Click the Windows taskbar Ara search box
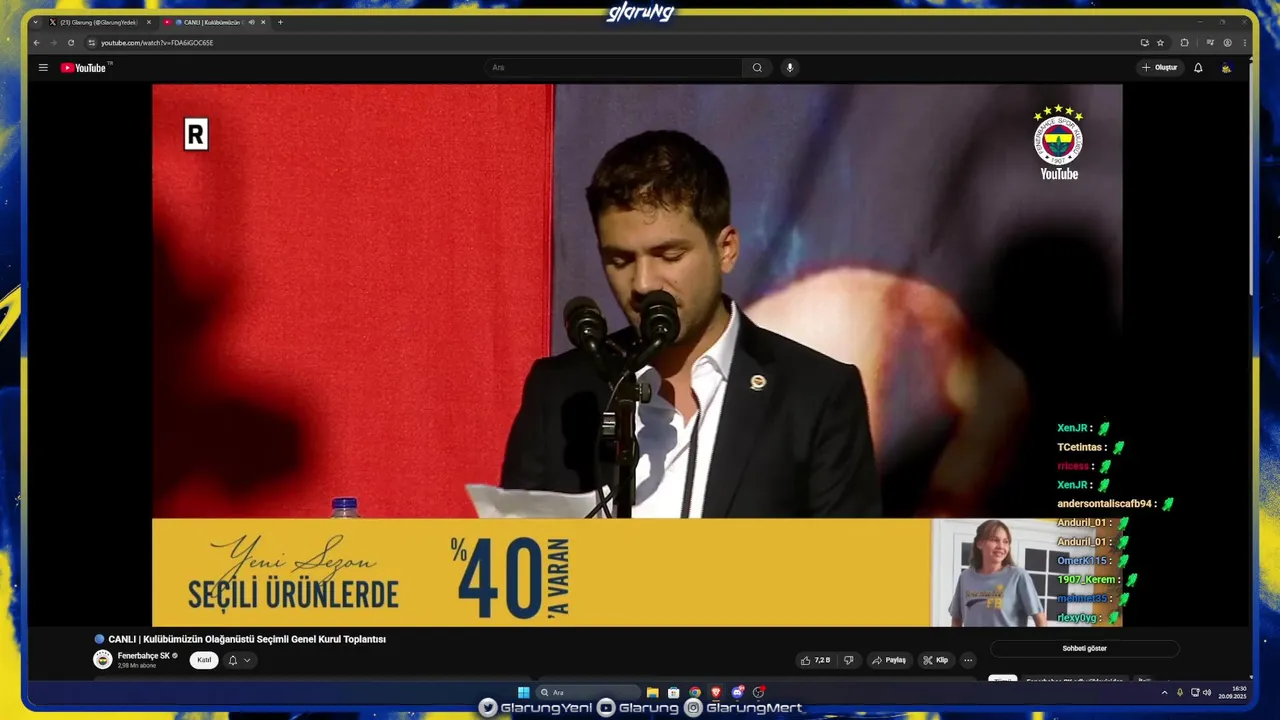Screen dimensions: 1280x720 tap(588, 692)
